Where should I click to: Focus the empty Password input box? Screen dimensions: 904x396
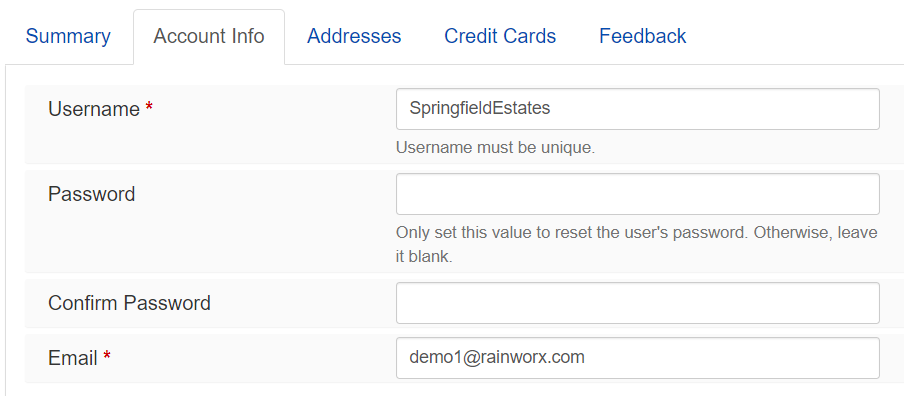click(x=638, y=194)
